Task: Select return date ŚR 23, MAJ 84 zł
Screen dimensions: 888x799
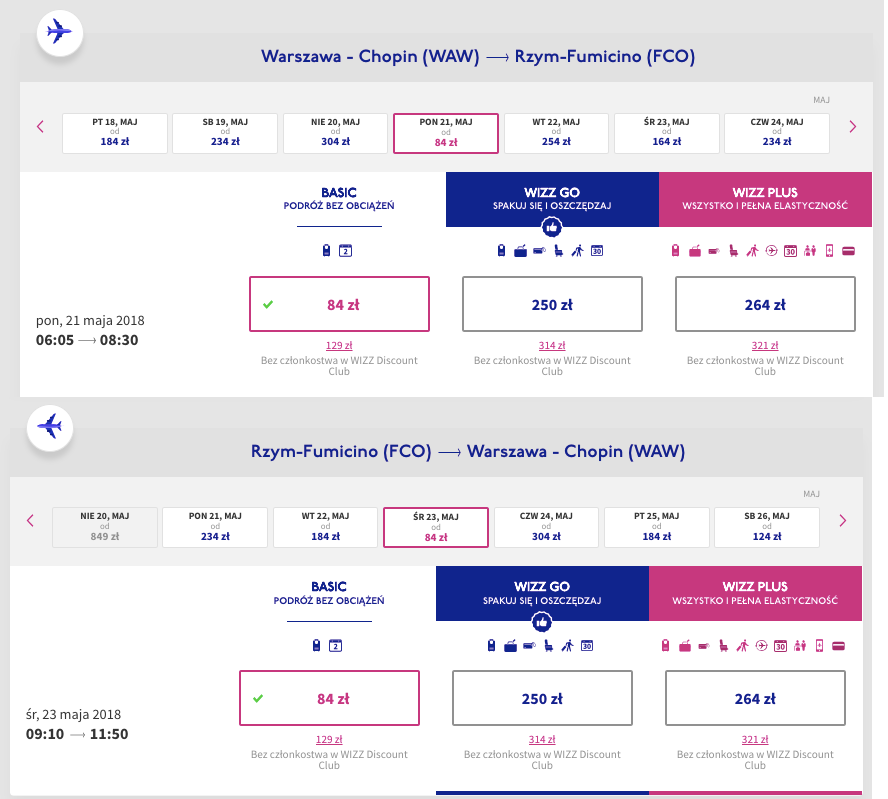Action: point(436,527)
